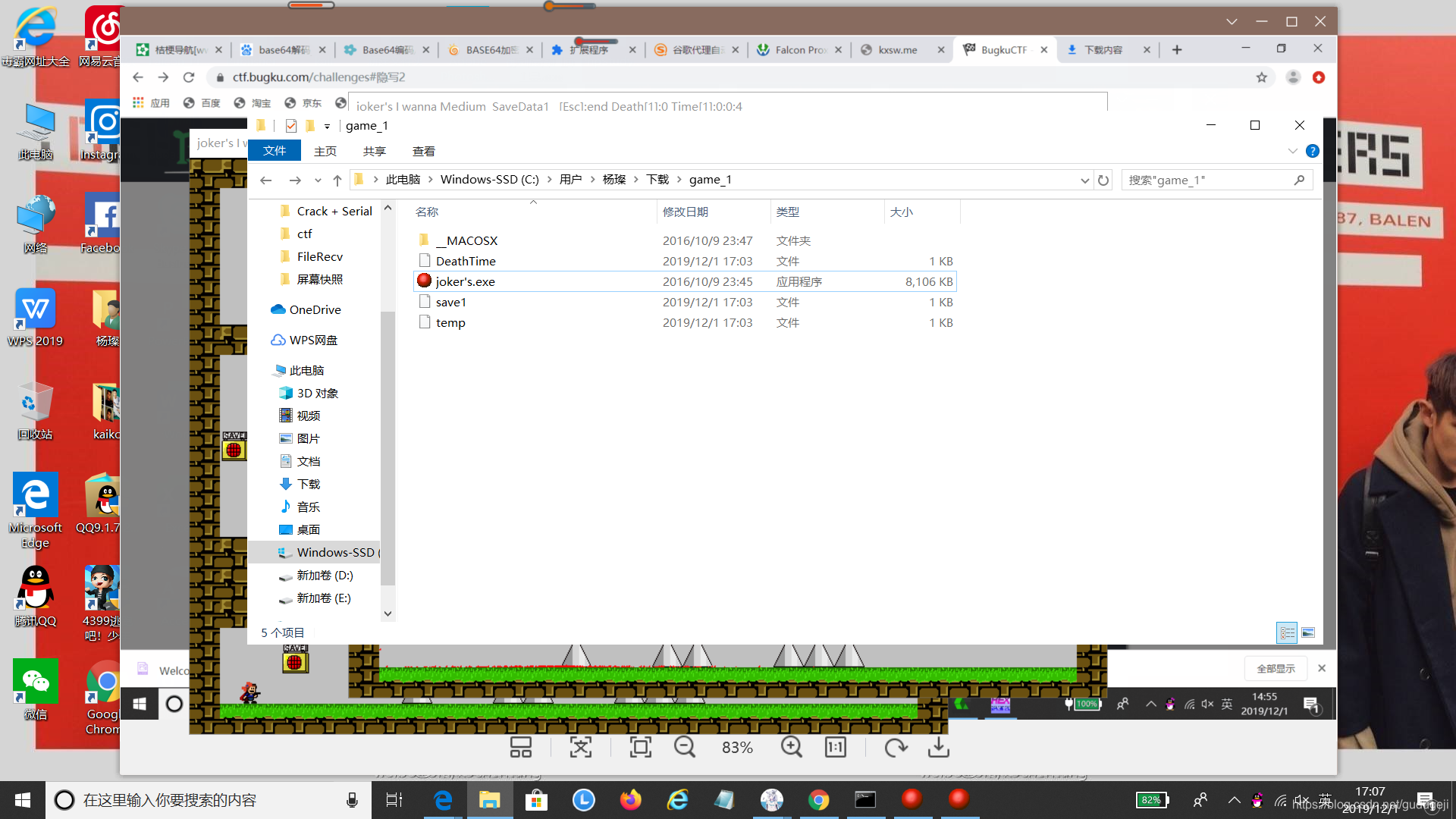Open Explorer recent locations dropdown

[318, 180]
